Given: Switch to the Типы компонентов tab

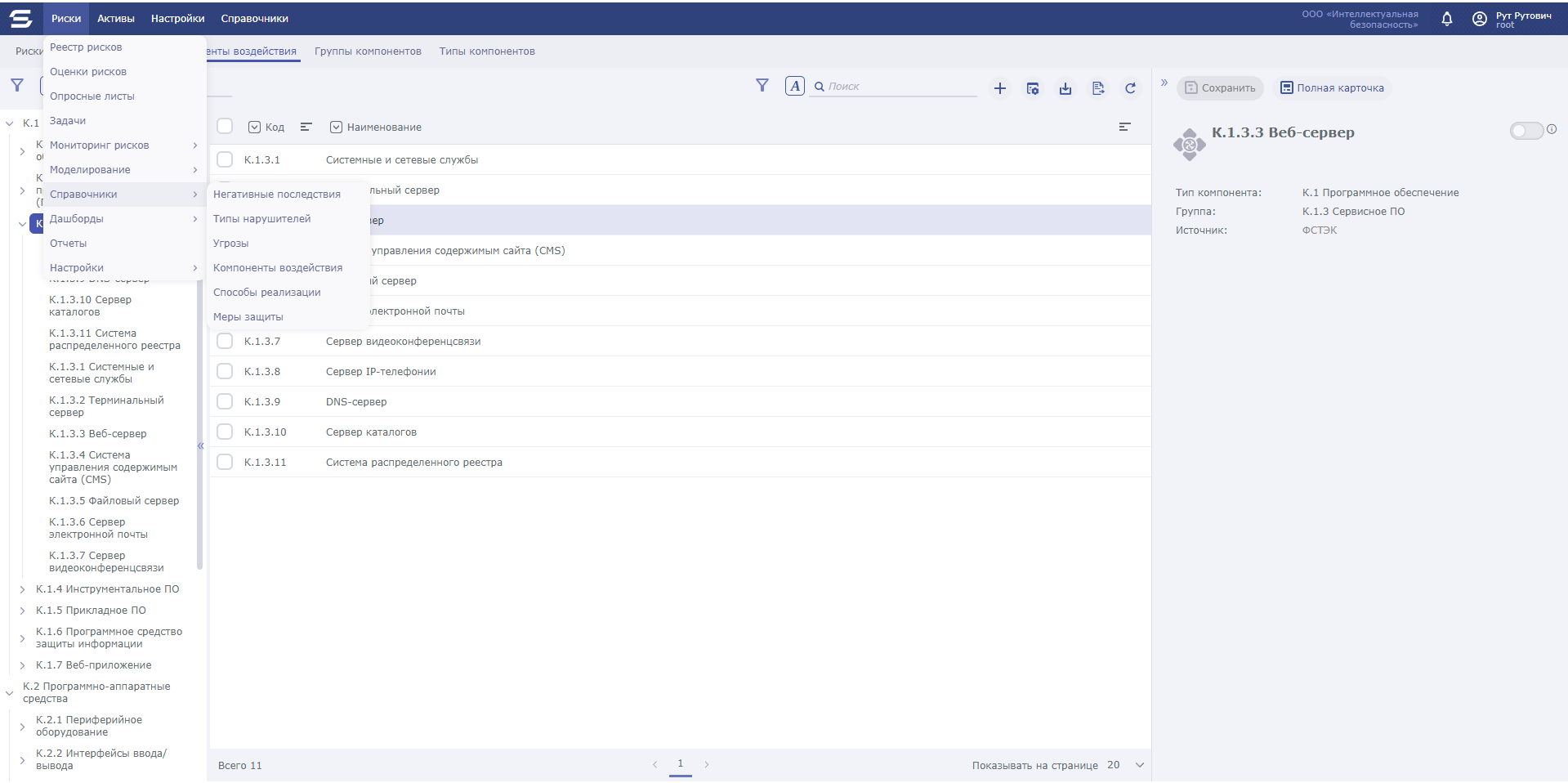Looking at the screenshot, I should [x=487, y=51].
